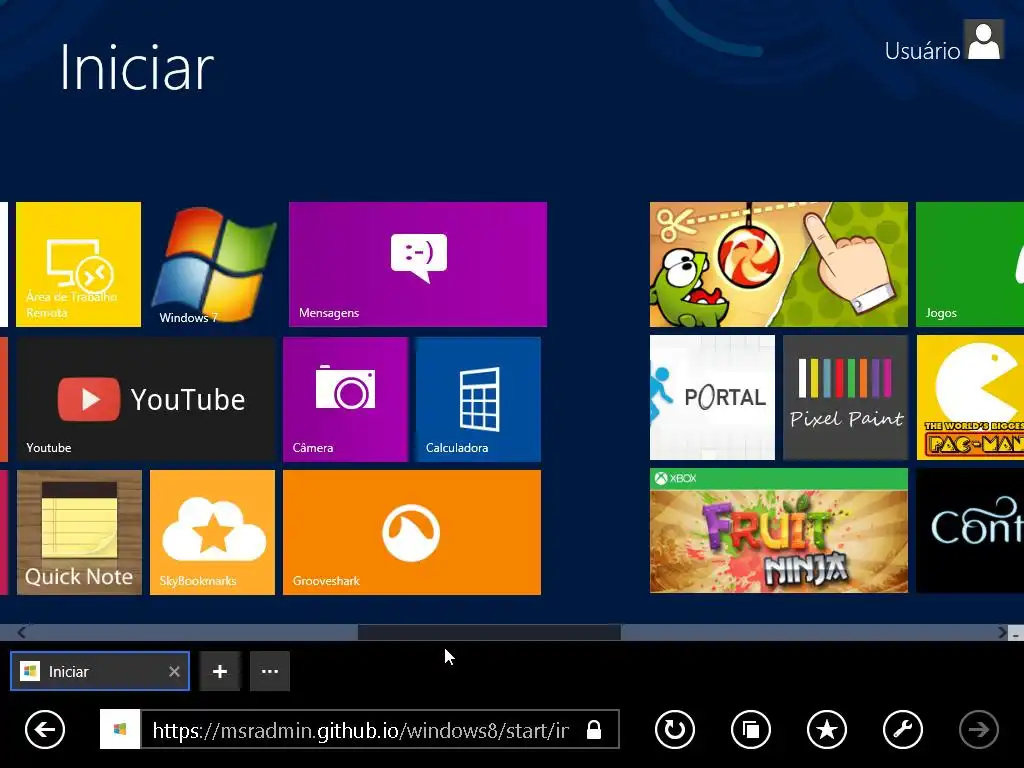Open the Windows 7 tile
Screen dimensions: 1024x768
pyautogui.click(x=213, y=264)
